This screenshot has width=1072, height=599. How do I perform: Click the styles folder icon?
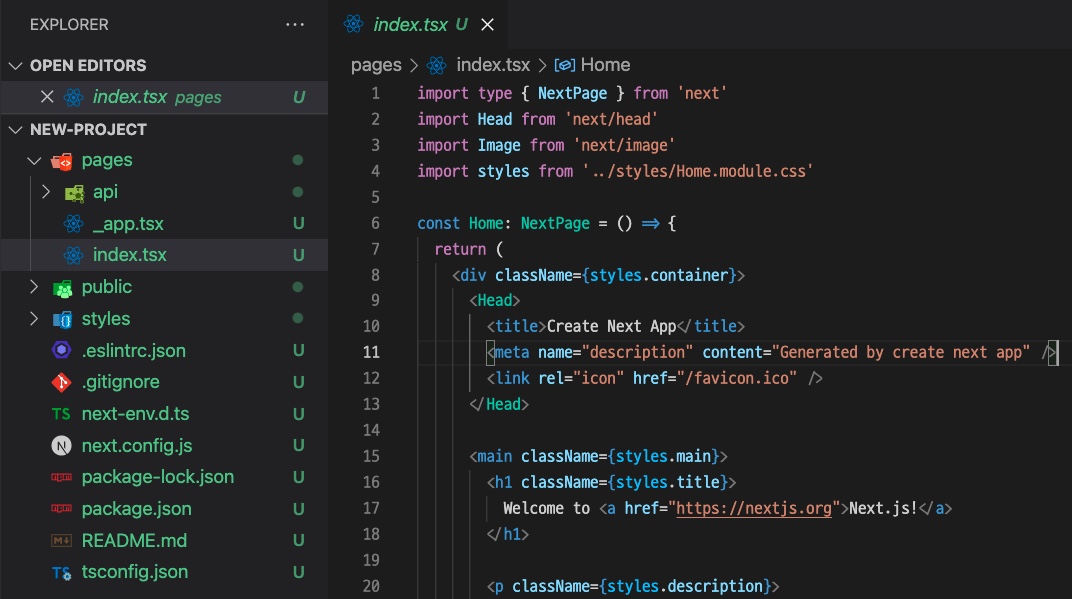tap(62, 319)
